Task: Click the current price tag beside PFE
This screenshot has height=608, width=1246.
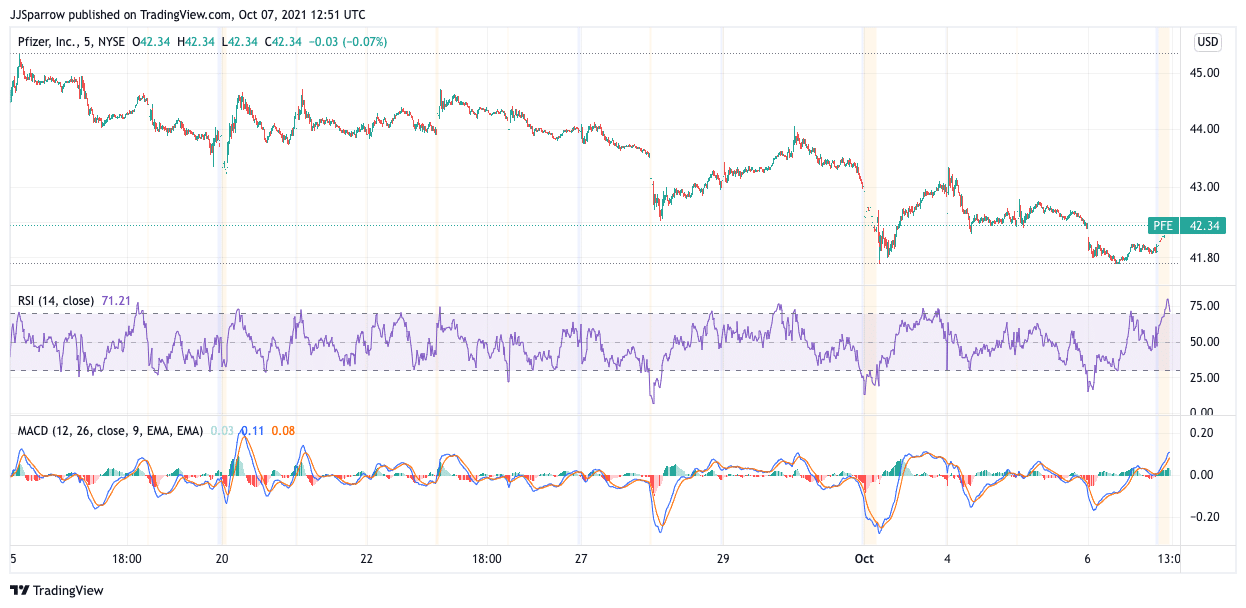Action: tap(1205, 226)
